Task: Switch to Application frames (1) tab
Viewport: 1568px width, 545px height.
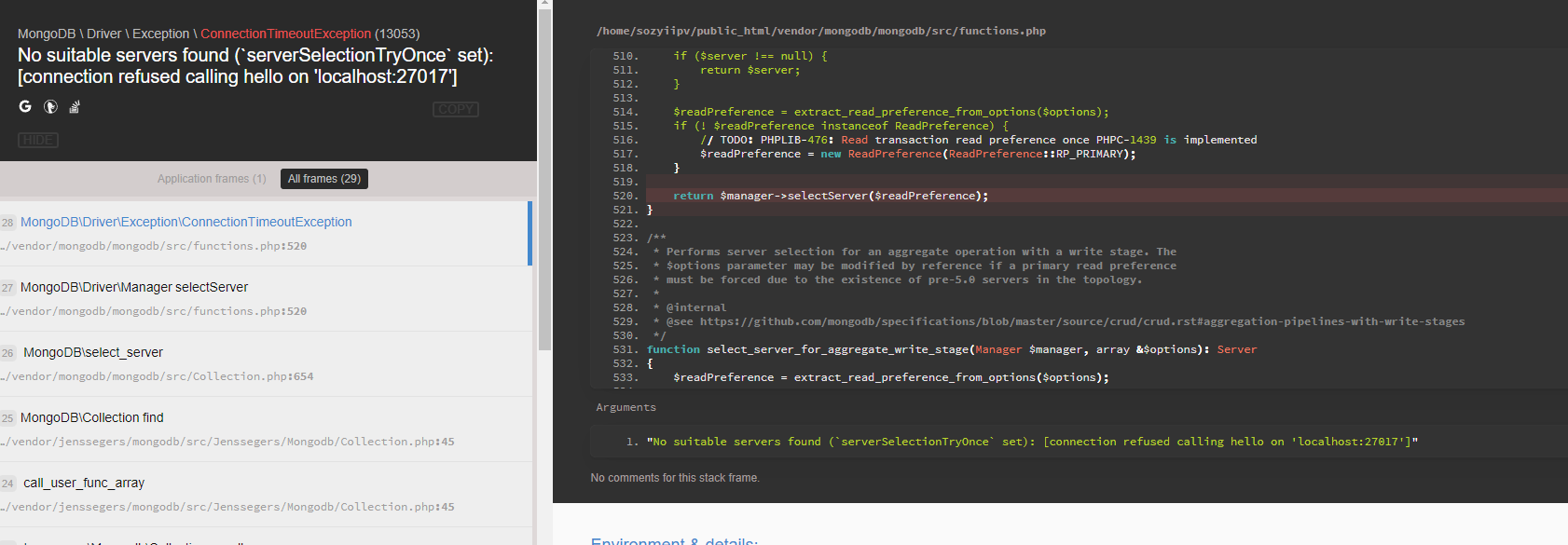Action: click(212, 178)
